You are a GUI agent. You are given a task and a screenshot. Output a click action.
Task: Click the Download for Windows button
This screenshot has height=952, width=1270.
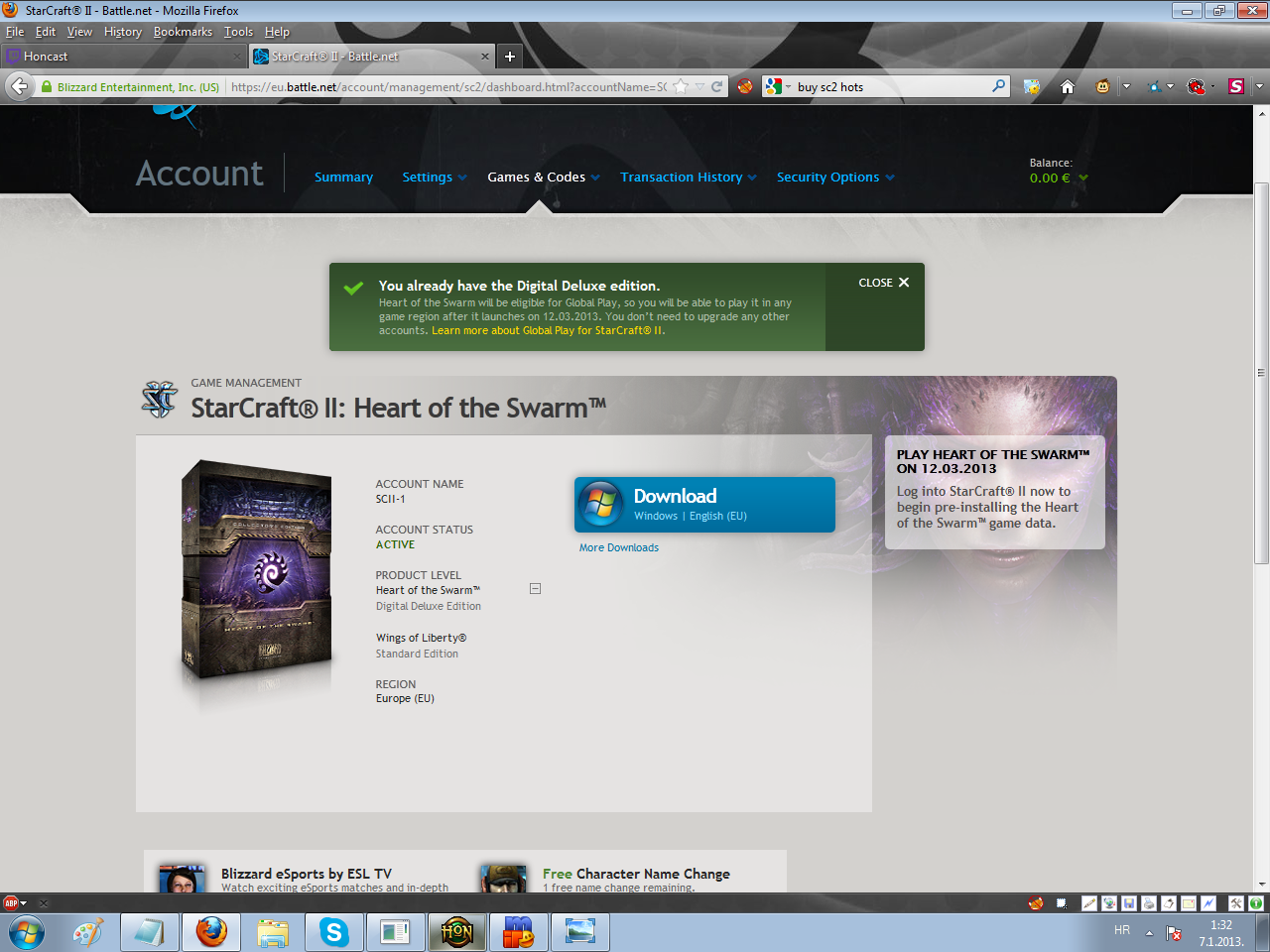704,505
